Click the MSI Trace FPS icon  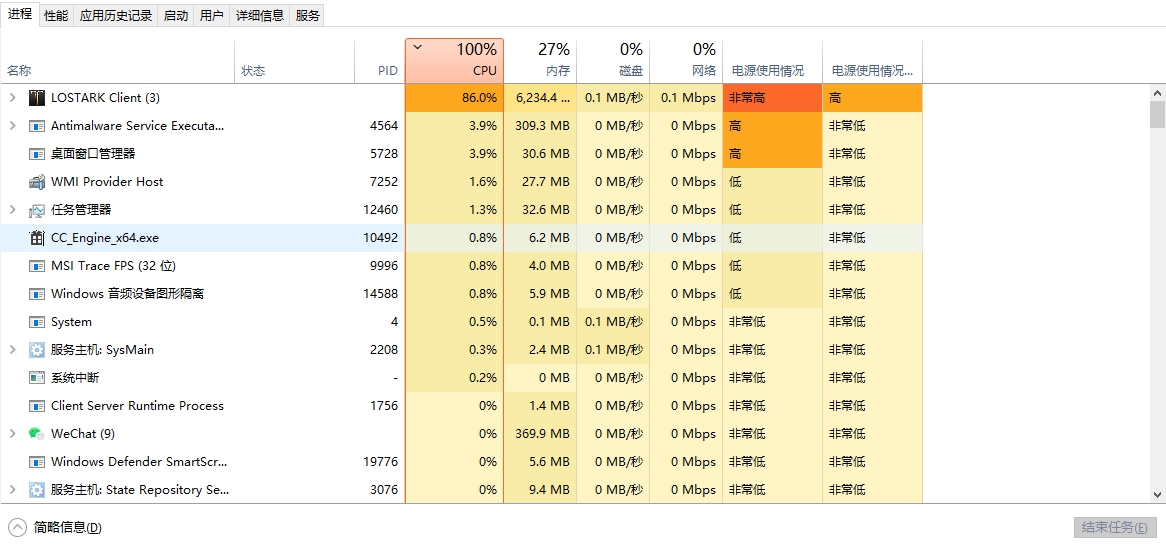click(37, 266)
